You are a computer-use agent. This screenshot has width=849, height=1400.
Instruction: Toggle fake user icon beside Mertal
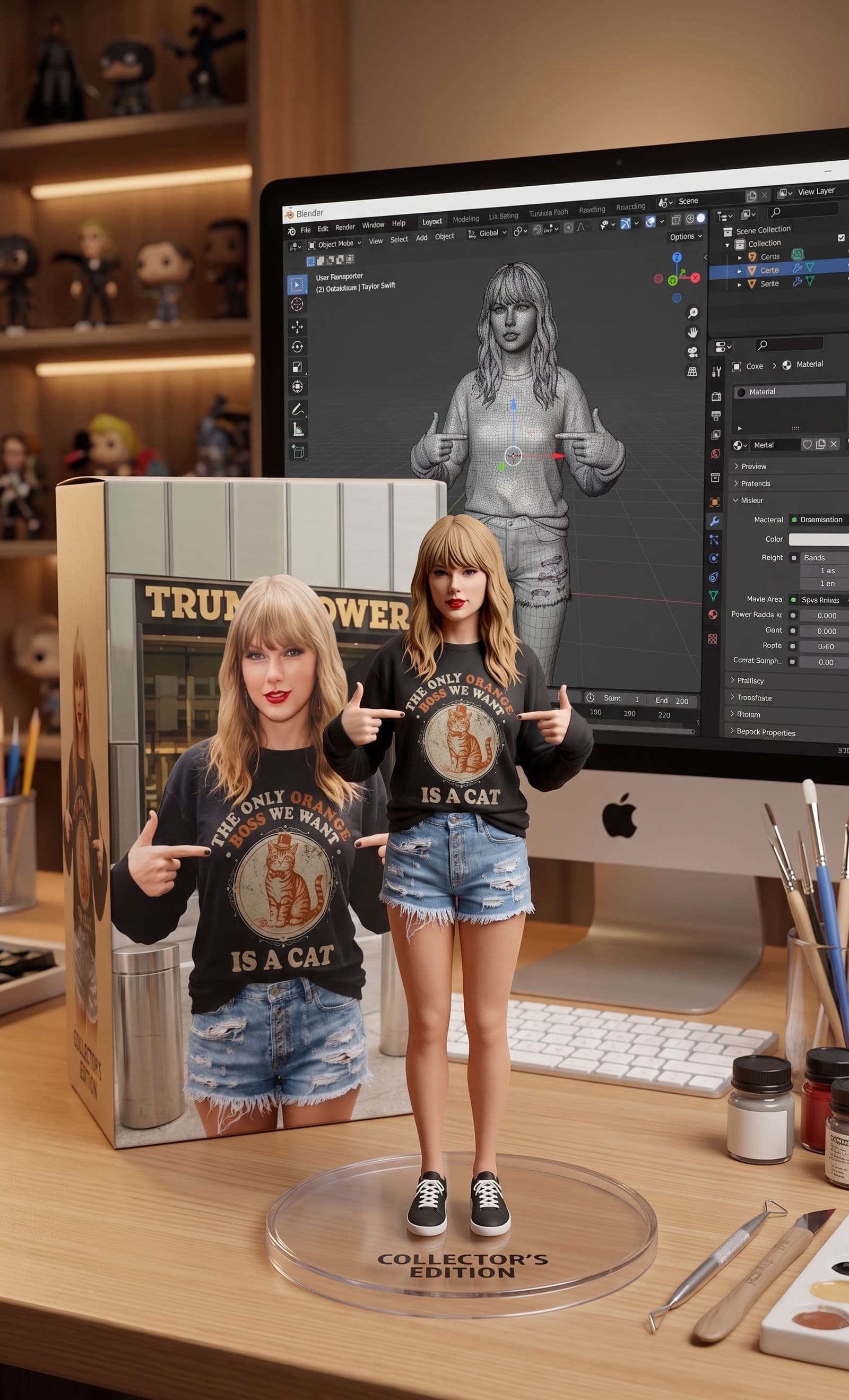pos(807,444)
